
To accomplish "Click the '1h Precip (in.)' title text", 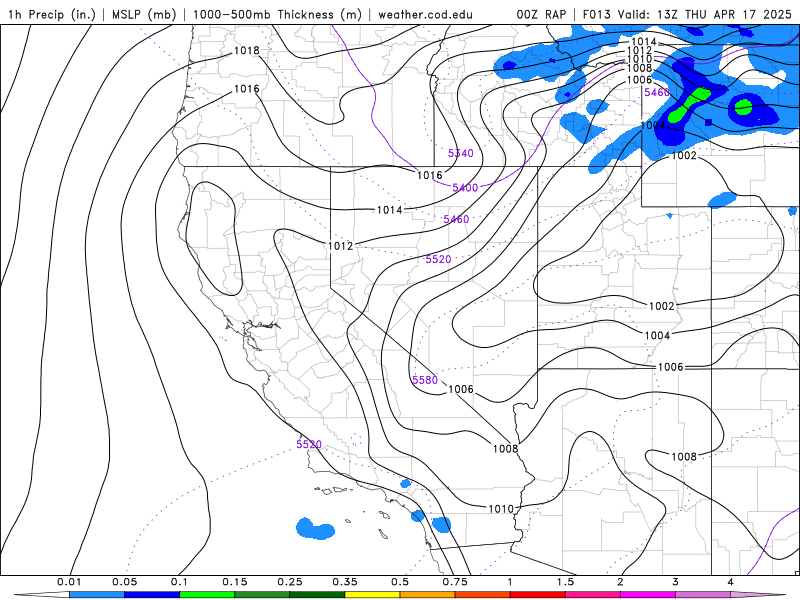I will pos(52,14).
